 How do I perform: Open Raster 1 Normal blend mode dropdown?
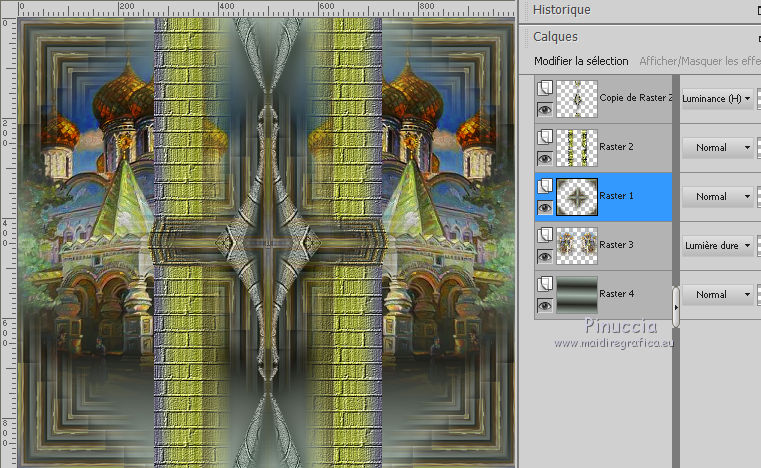(717, 197)
